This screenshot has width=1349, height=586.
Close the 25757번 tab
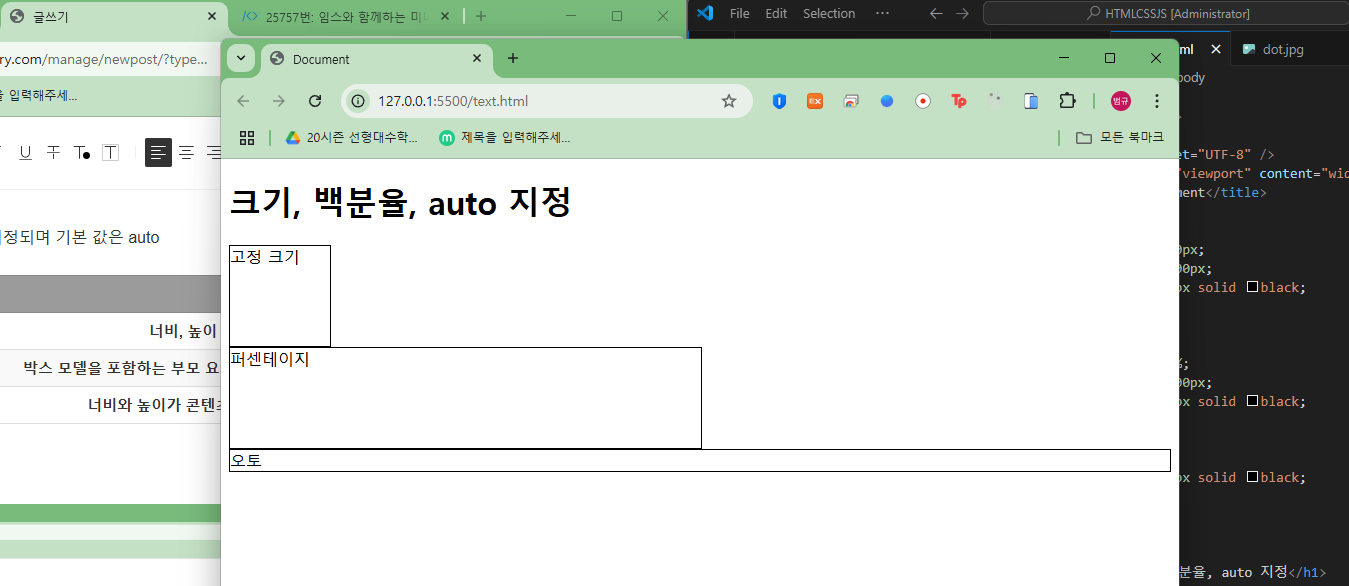pyautogui.click(x=445, y=17)
